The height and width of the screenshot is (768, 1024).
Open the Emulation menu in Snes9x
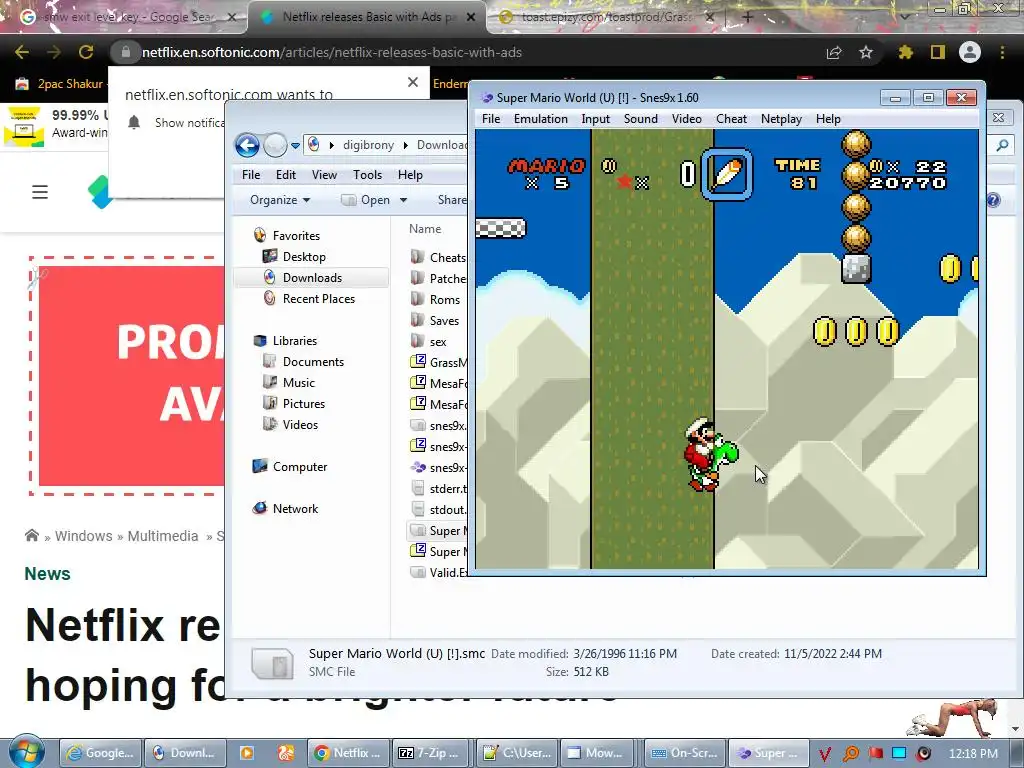point(540,119)
